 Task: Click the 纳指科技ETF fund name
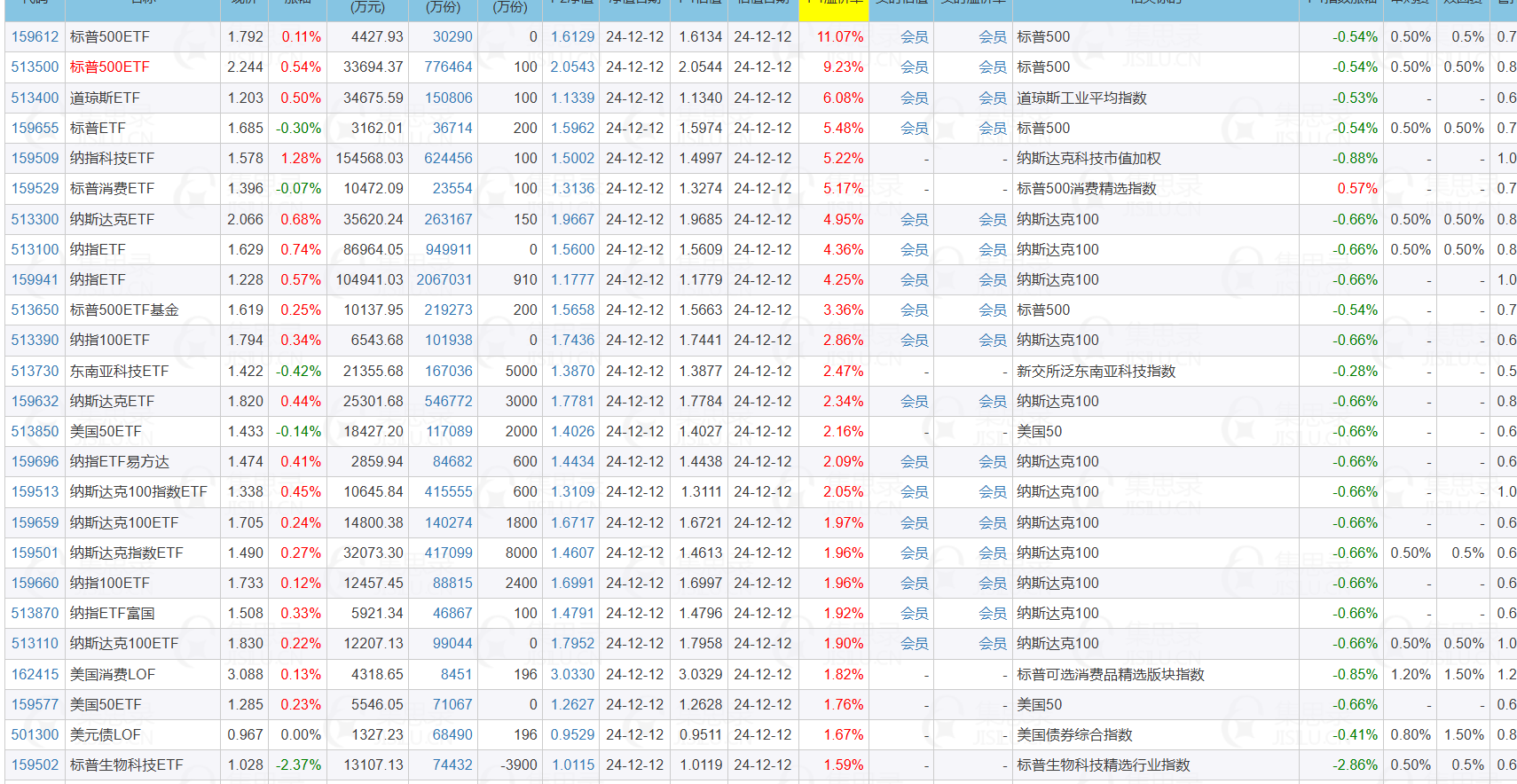112,158
